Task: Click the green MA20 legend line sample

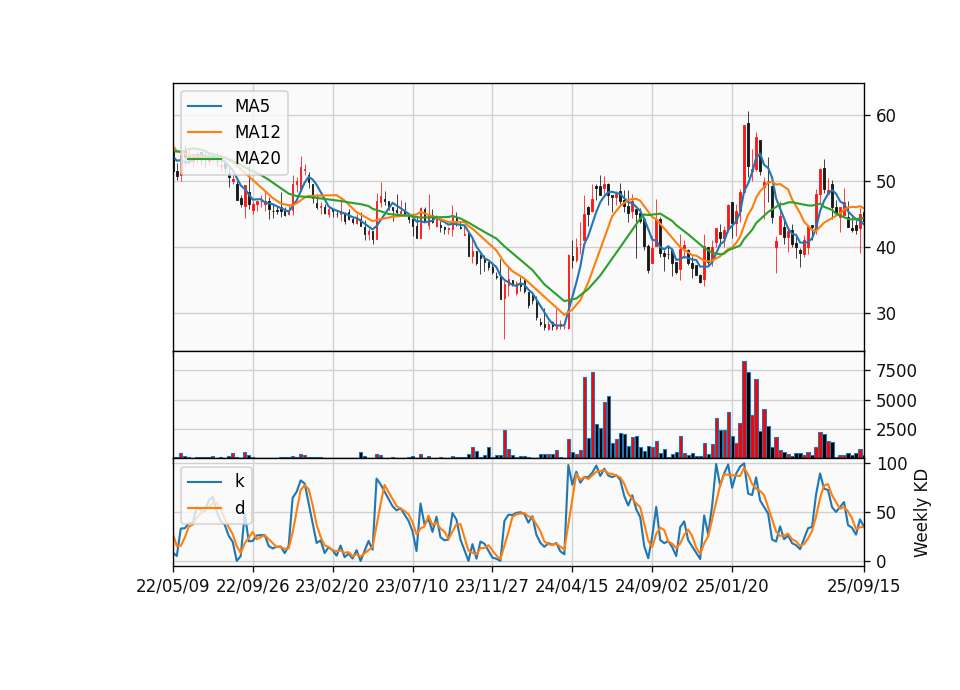Action: click(x=204, y=159)
